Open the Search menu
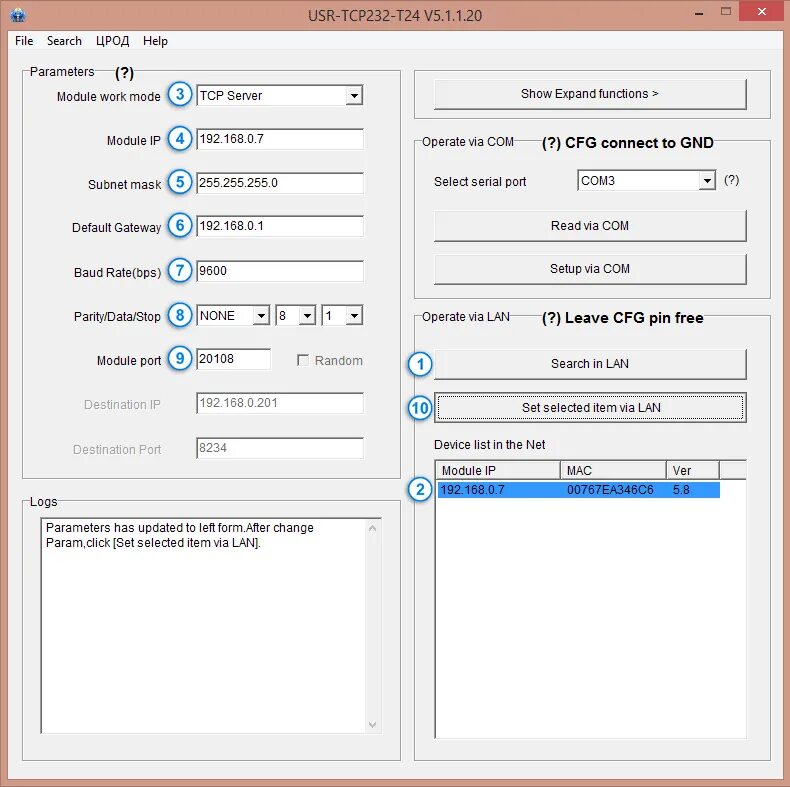This screenshot has height=787, width=790. (x=64, y=41)
